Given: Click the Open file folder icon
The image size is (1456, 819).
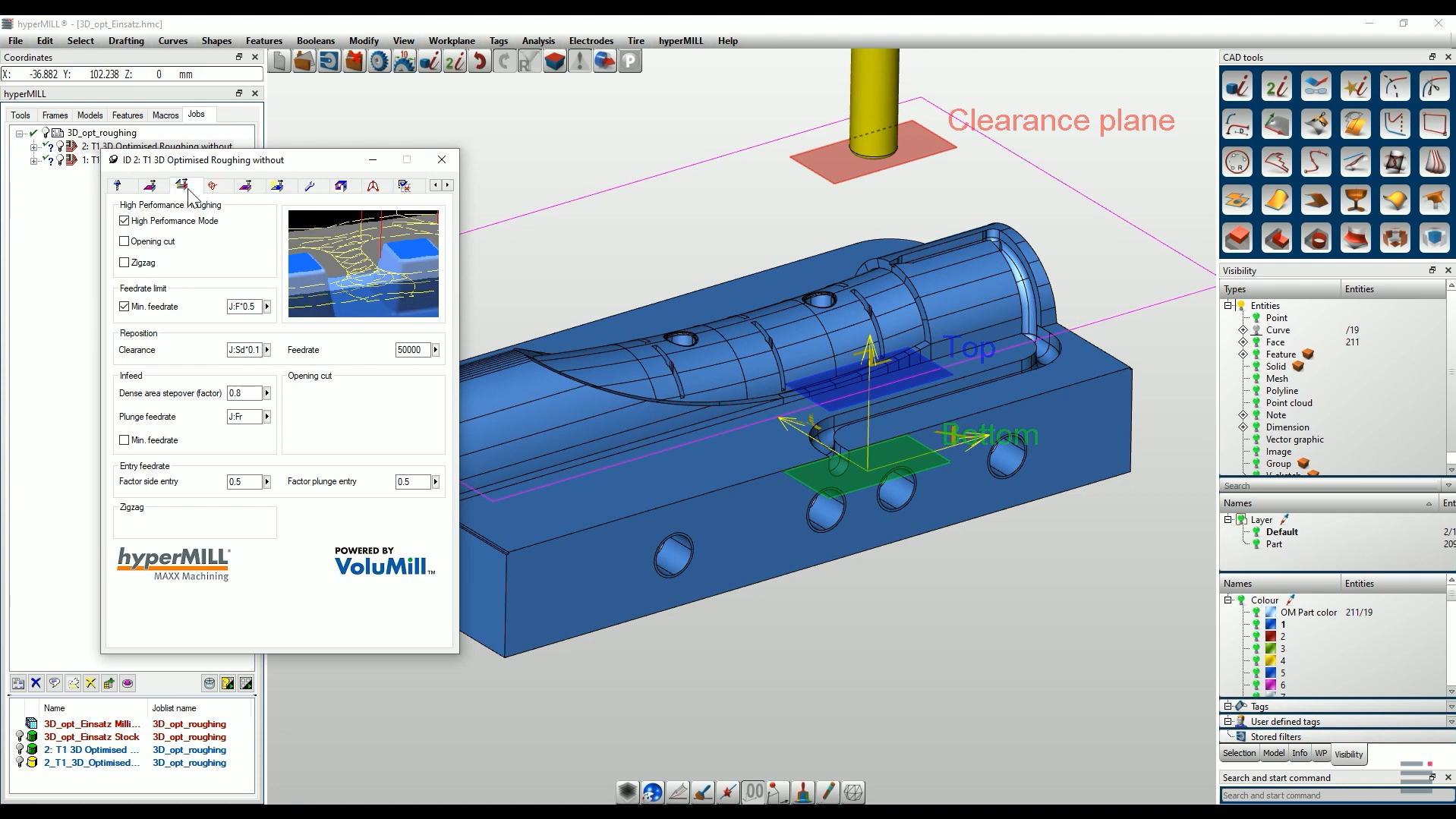Looking at the screenshot, I should coord(304,61).
